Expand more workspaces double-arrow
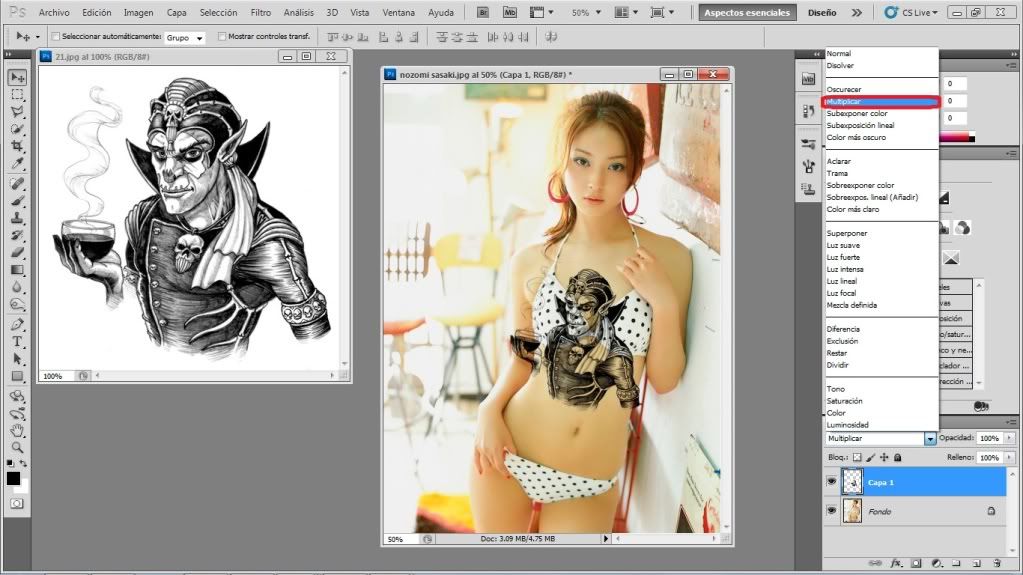This screenshot has width=1023, height=575. (x=857, y=12)
